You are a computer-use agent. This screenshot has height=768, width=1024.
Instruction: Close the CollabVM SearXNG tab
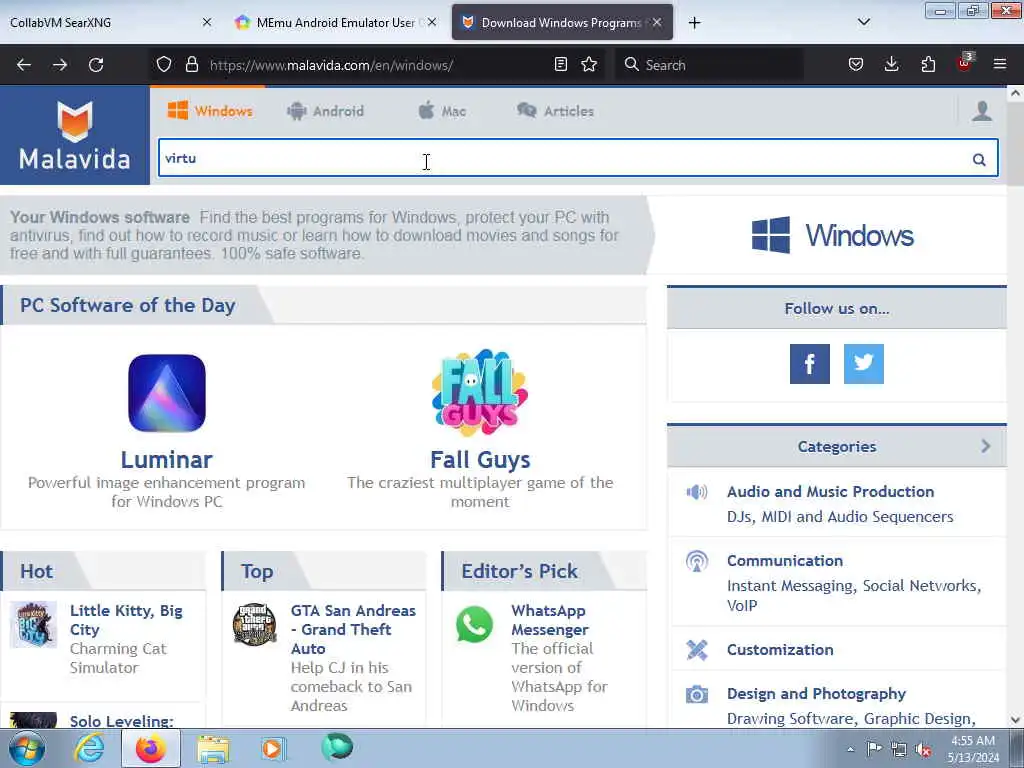[x=206, y=22]
